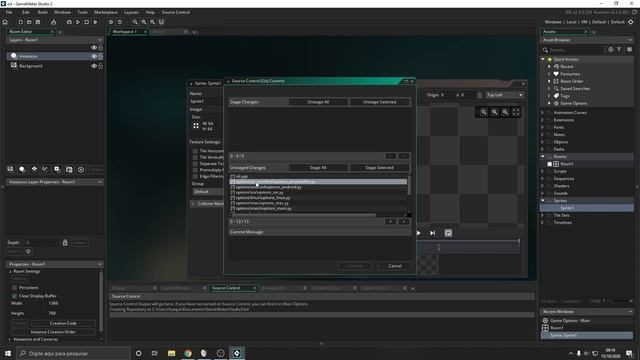Open the Marketplace menu
The image size is (640, 360).
106,12
